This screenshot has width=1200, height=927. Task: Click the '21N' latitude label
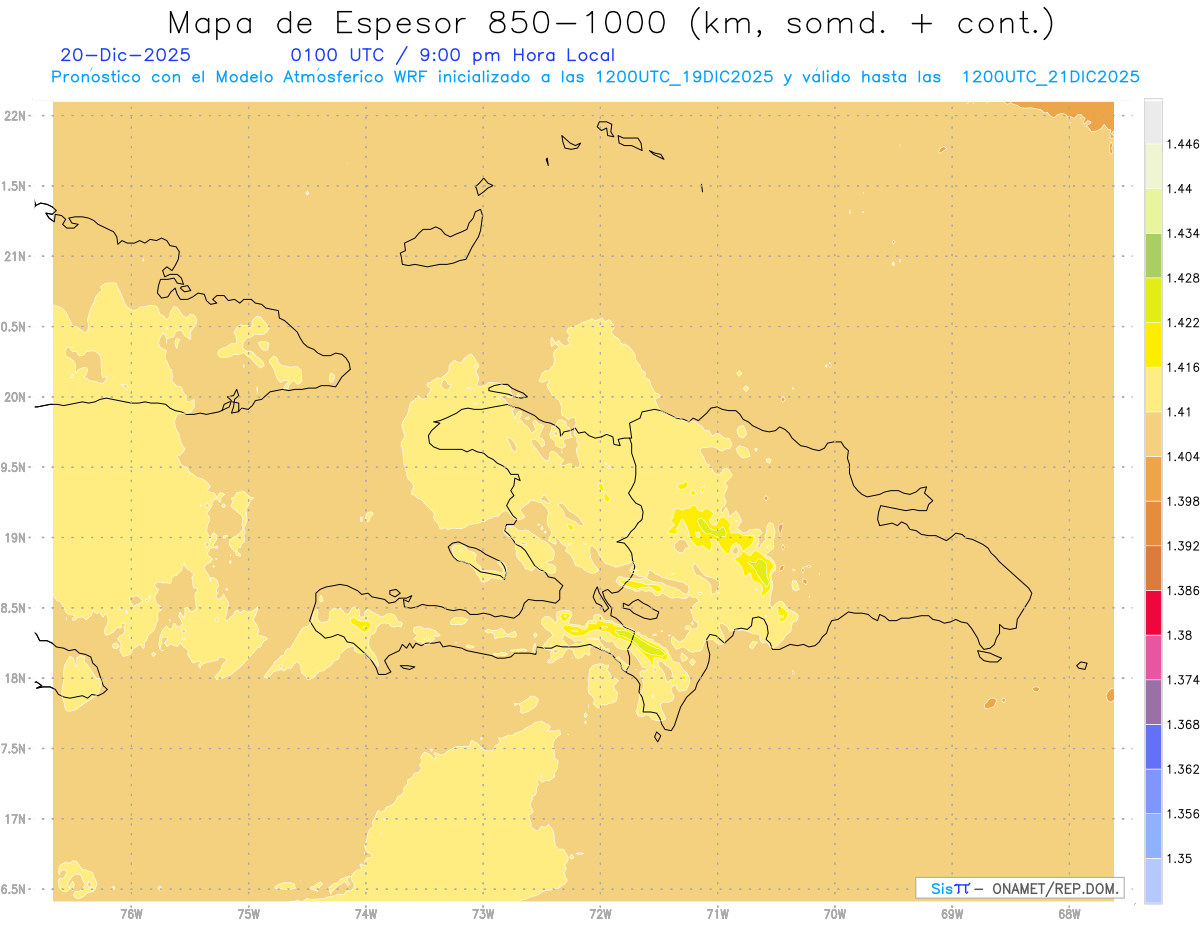(15, 257)
